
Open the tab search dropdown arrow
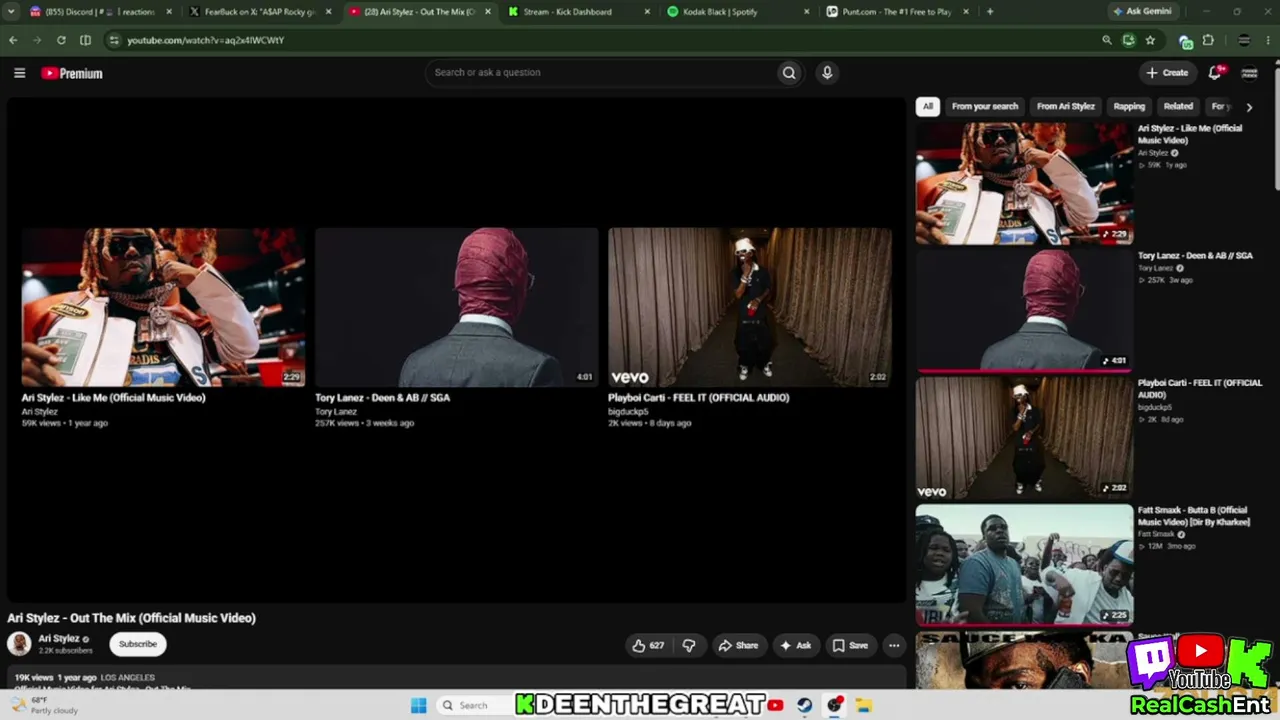(x=13, y=12)
